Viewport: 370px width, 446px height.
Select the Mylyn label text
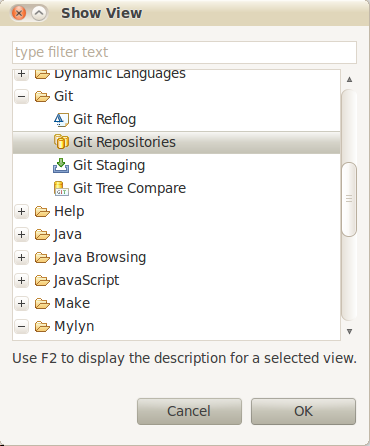[74, 327]
